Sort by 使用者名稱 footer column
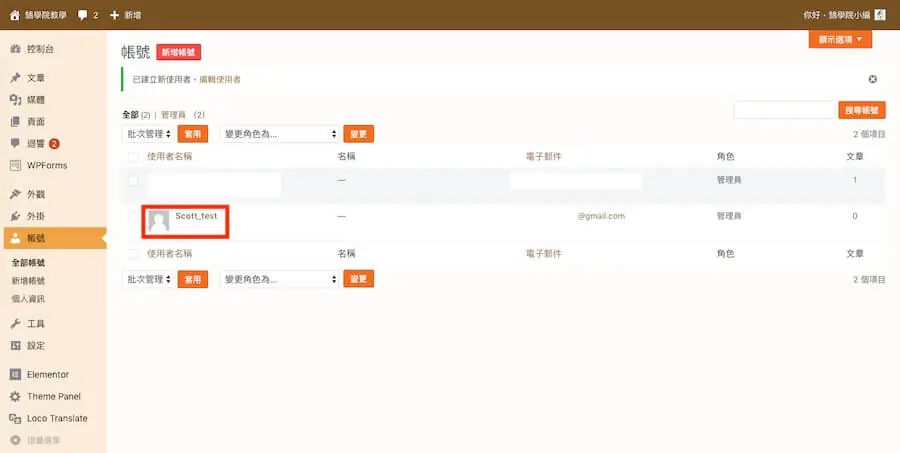This screenshot has width=900, height=453. [x=169, y=254]
